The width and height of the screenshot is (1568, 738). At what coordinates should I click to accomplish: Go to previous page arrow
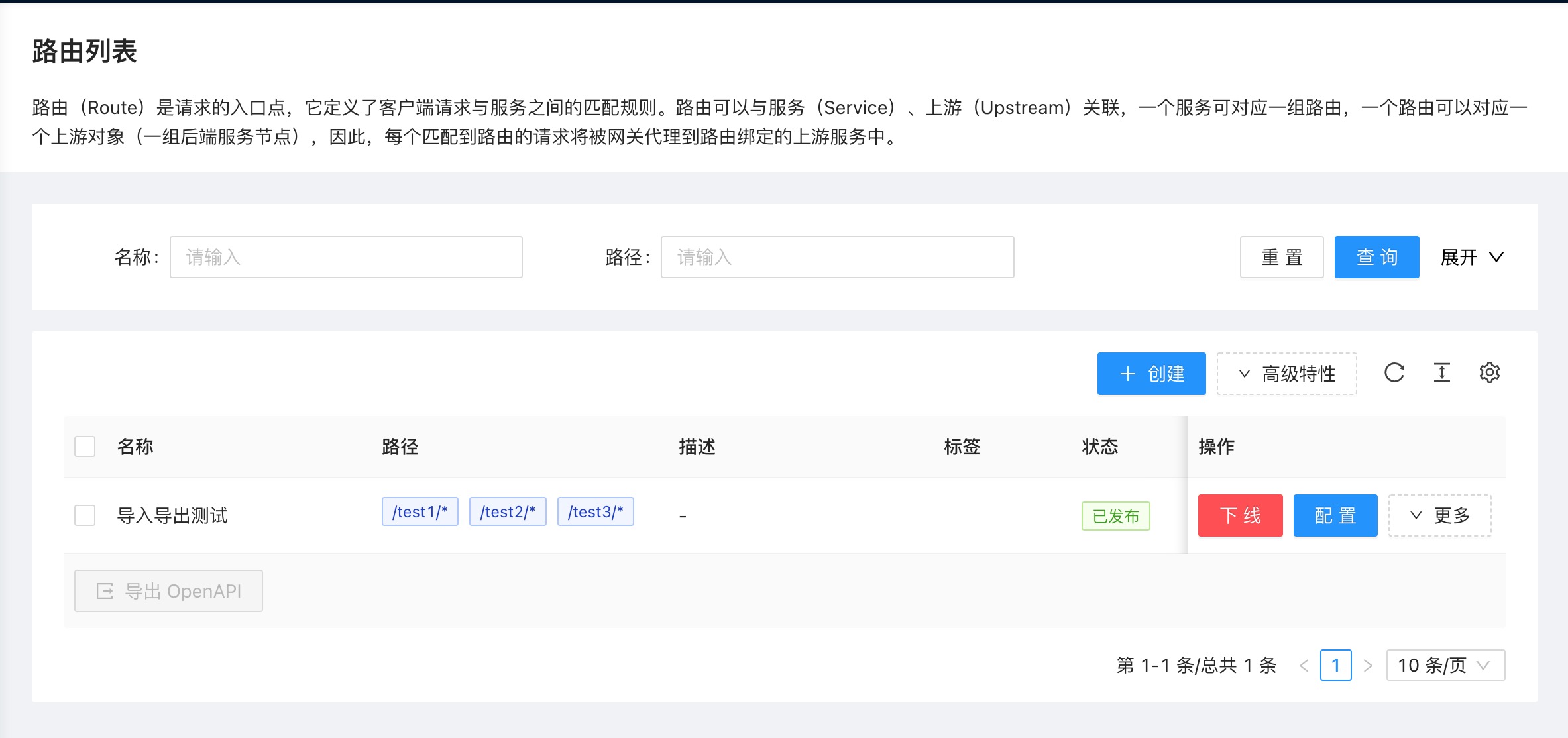click(x=1304, y=665)
